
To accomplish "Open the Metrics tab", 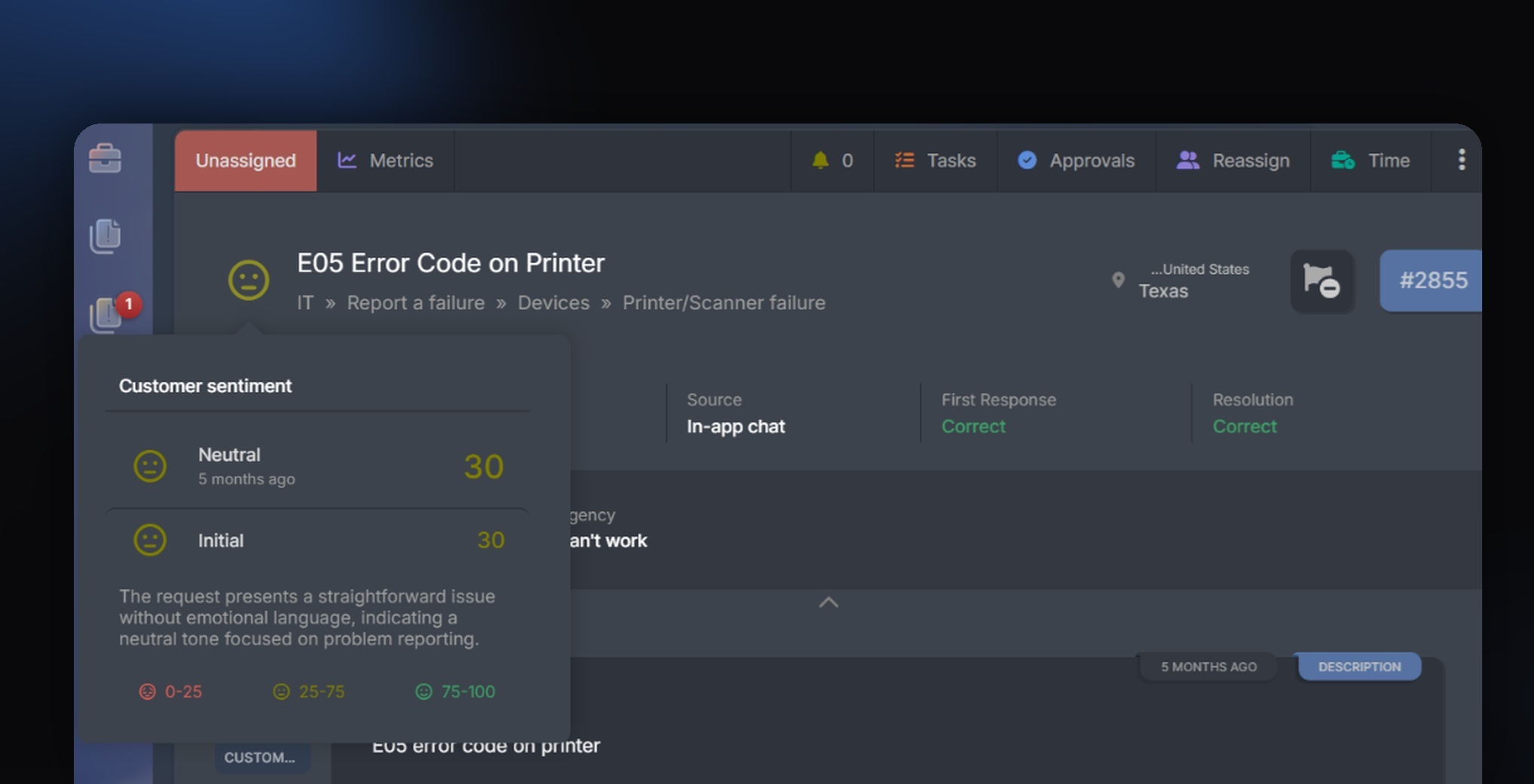I will tap(386, 160).
